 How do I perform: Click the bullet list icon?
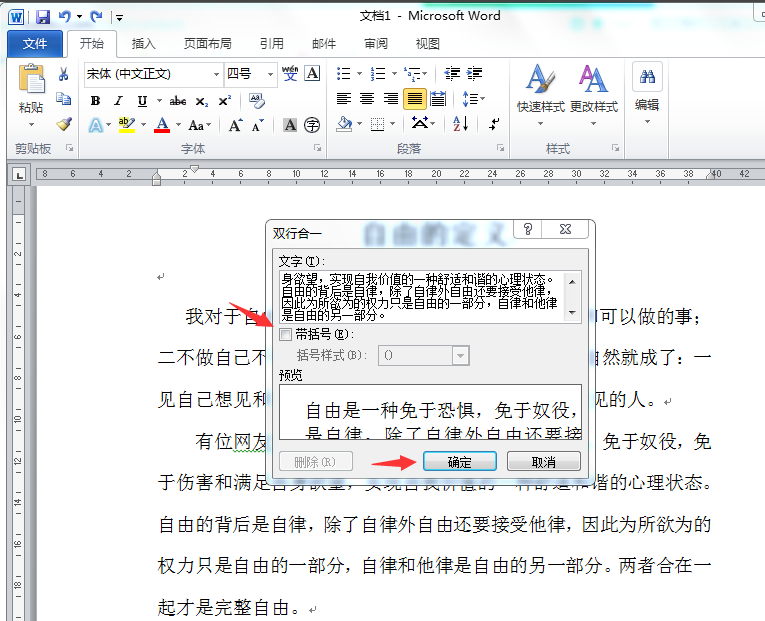coord(344,74)
